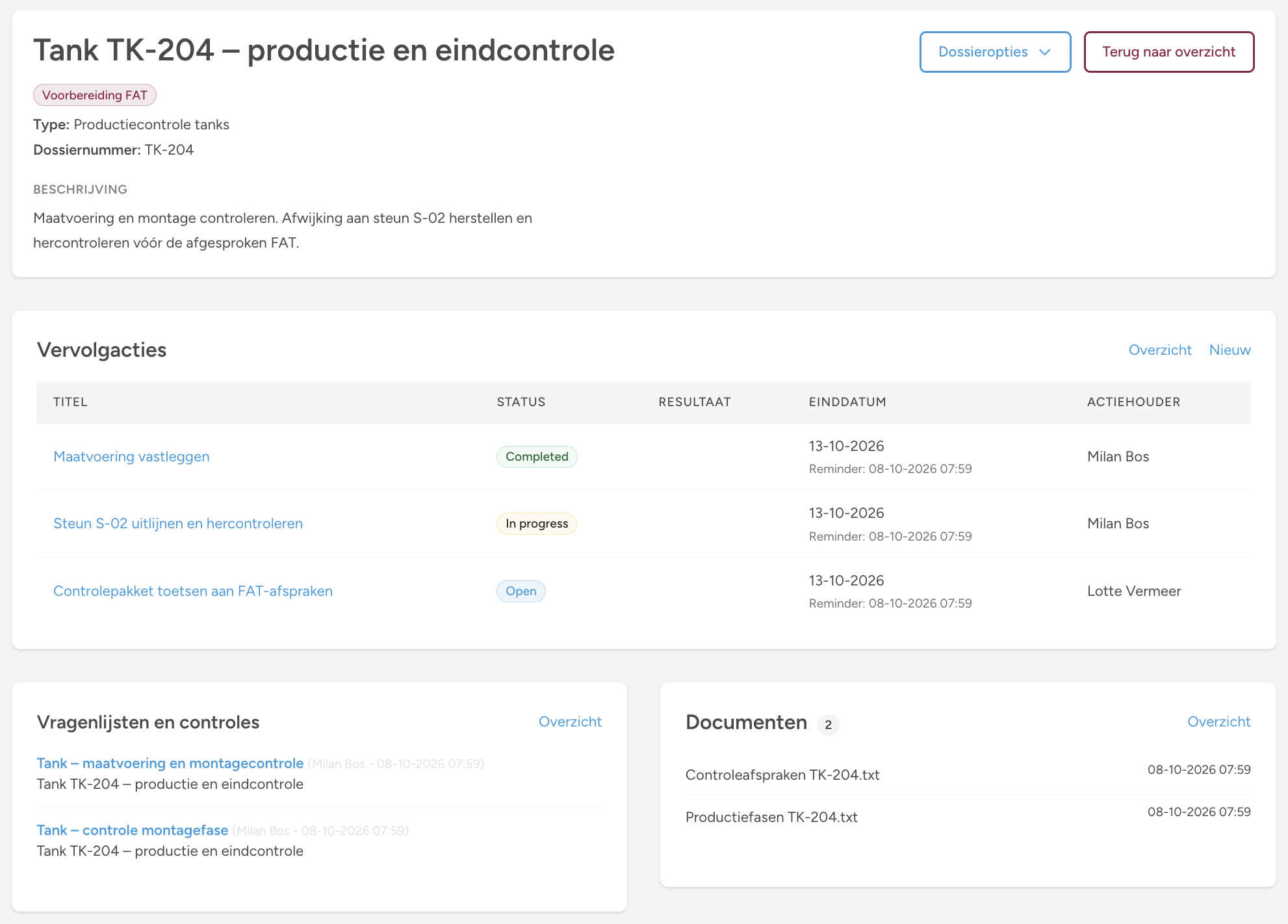Screen dimensions: 1288x924
Task: Open Overzicht link in Vervolgacties
Action: coord(1160,350)
